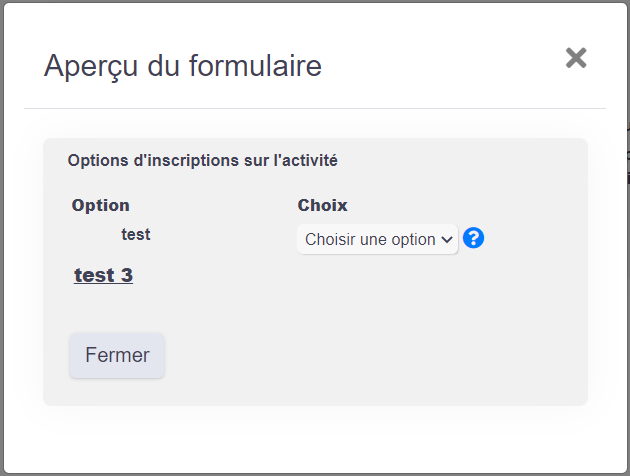The height and width of the screenshot is (476, 630).
Task: Click the numeral 3 in the test 3 link
Action: tap(127, 276)
